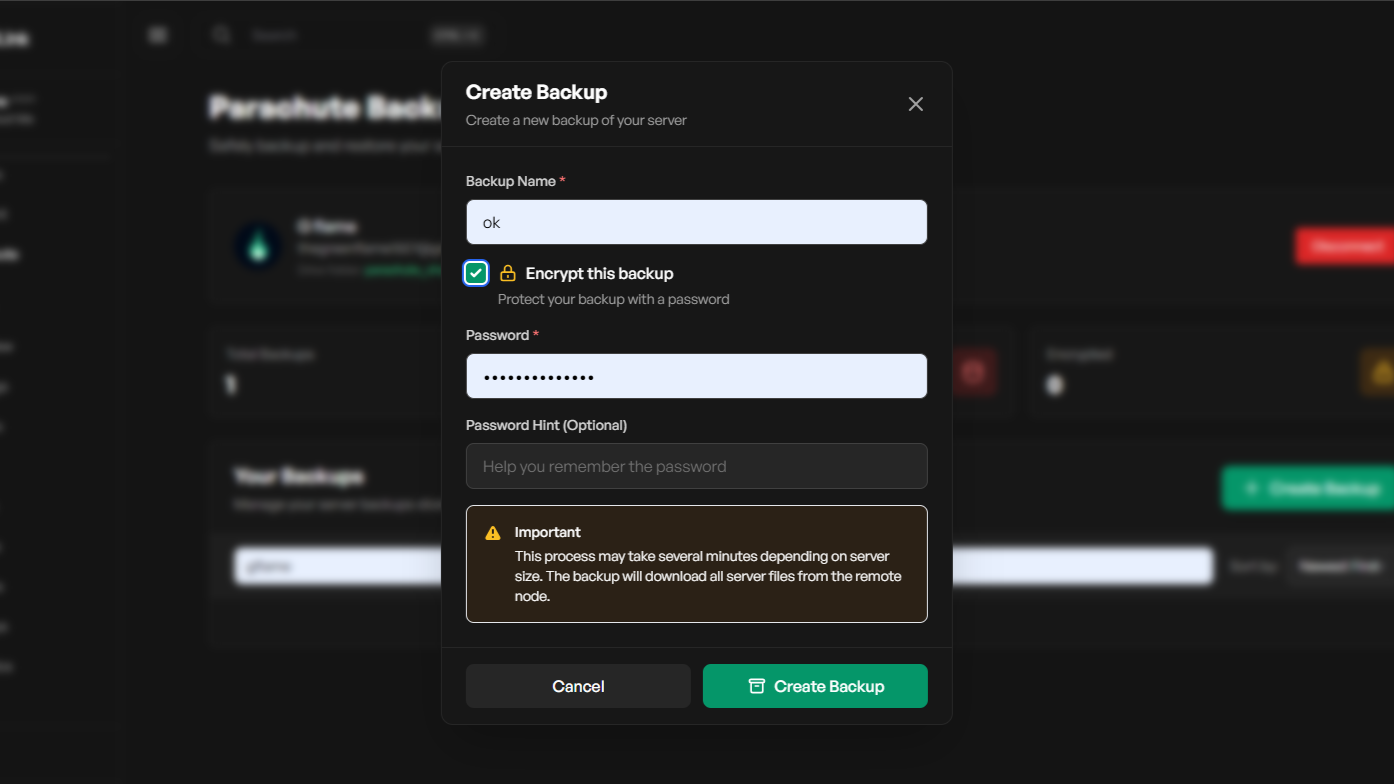Click into the Password field
The width and height of the screenshot is (1394, 784).
(696, 376)
